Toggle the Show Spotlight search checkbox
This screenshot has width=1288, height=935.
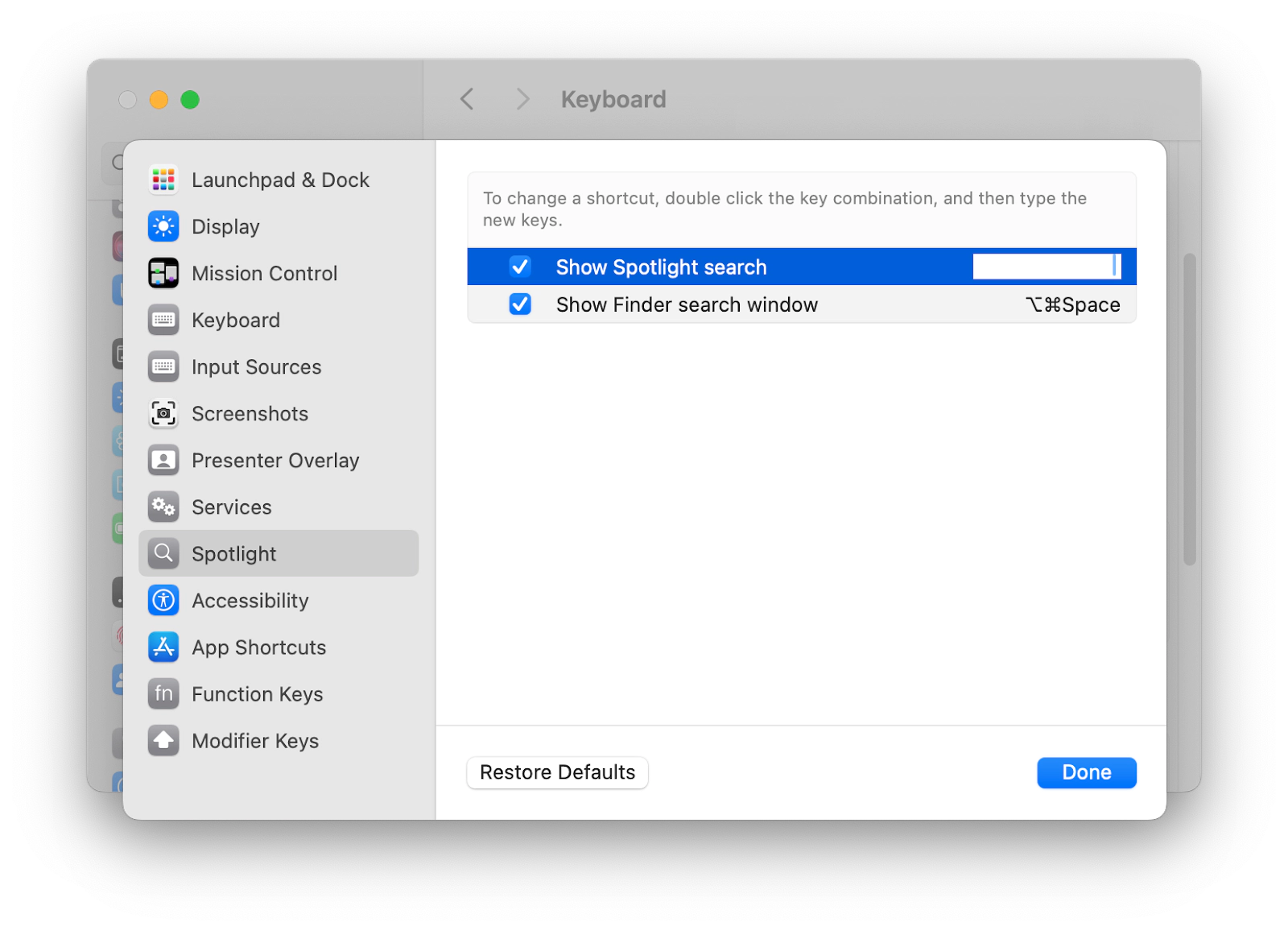click(x=520, y=267)
